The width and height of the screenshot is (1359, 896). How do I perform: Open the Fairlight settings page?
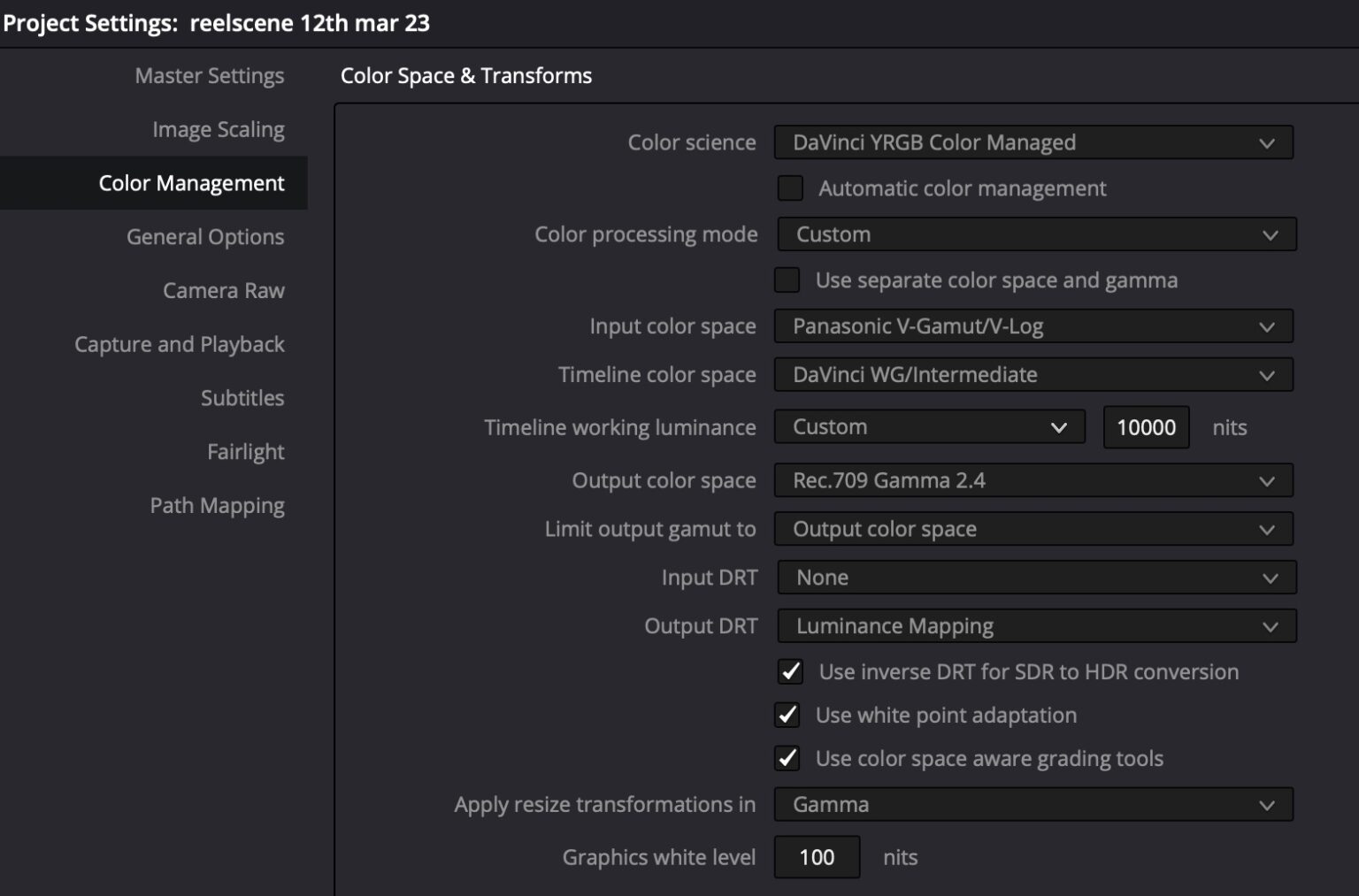[245, 451]
